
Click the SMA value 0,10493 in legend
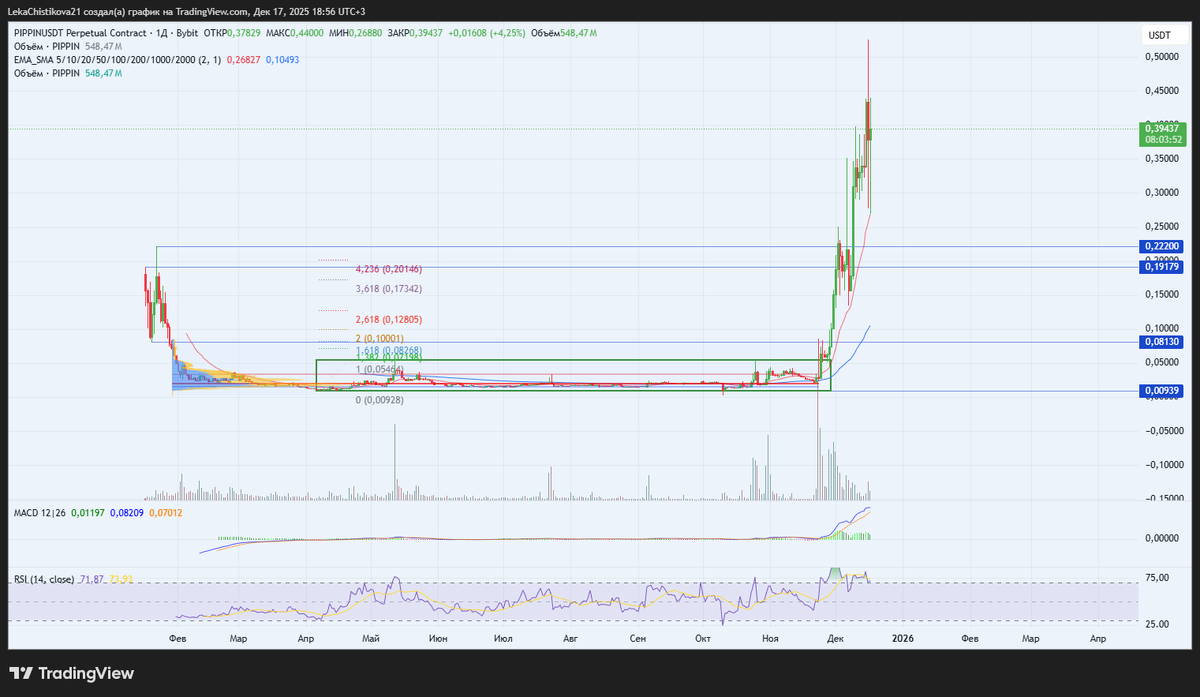(x=282, y=59)
